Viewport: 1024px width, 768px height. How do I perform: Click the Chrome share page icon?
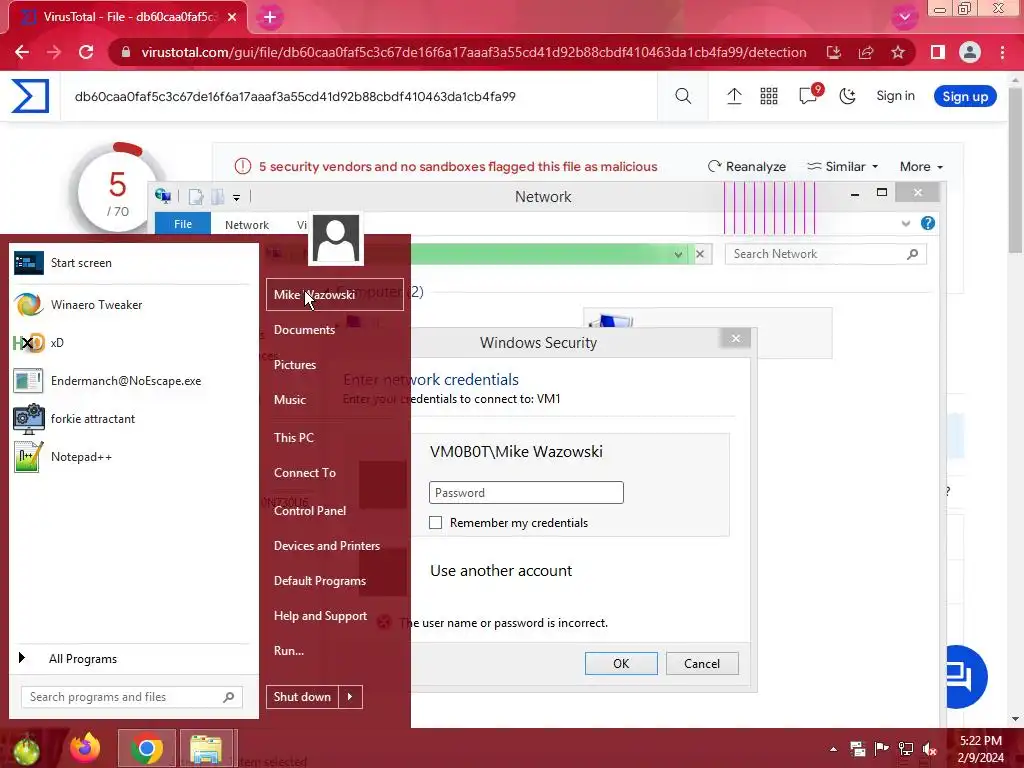pos(866,52)
